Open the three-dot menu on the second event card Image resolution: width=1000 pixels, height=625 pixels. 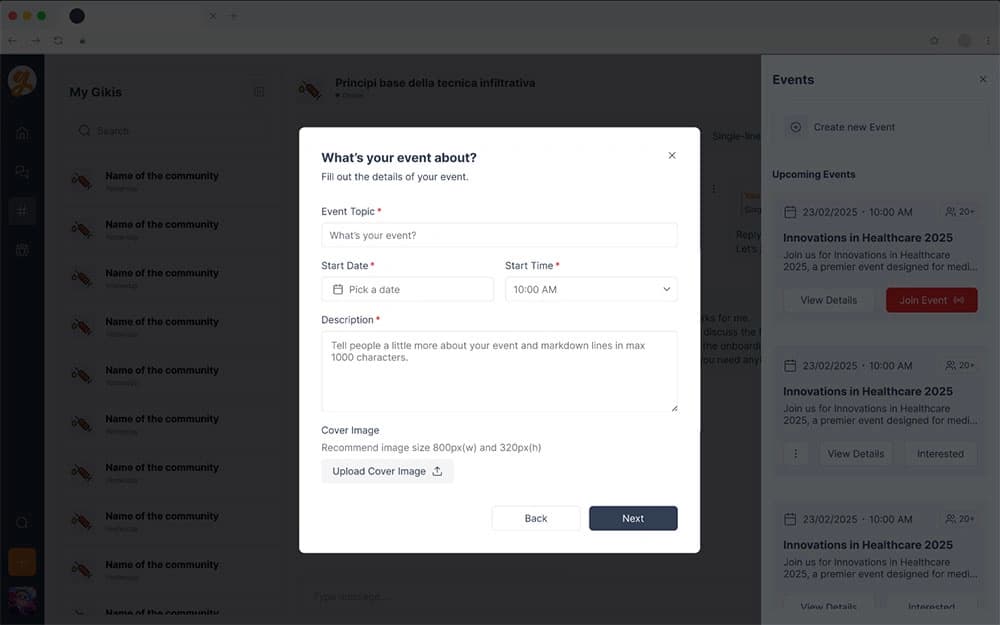[795, 453]
